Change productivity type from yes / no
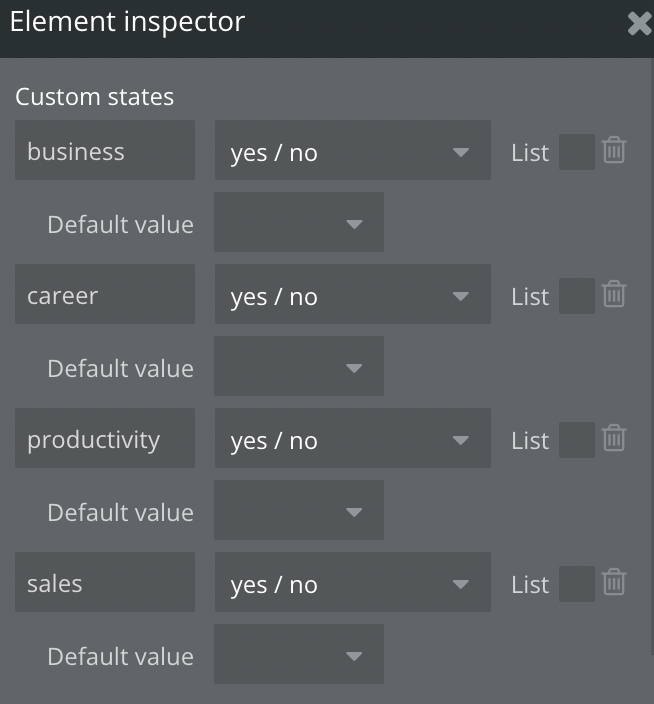Viewport: 654px width, 704px height. click(x=352, y=439)
